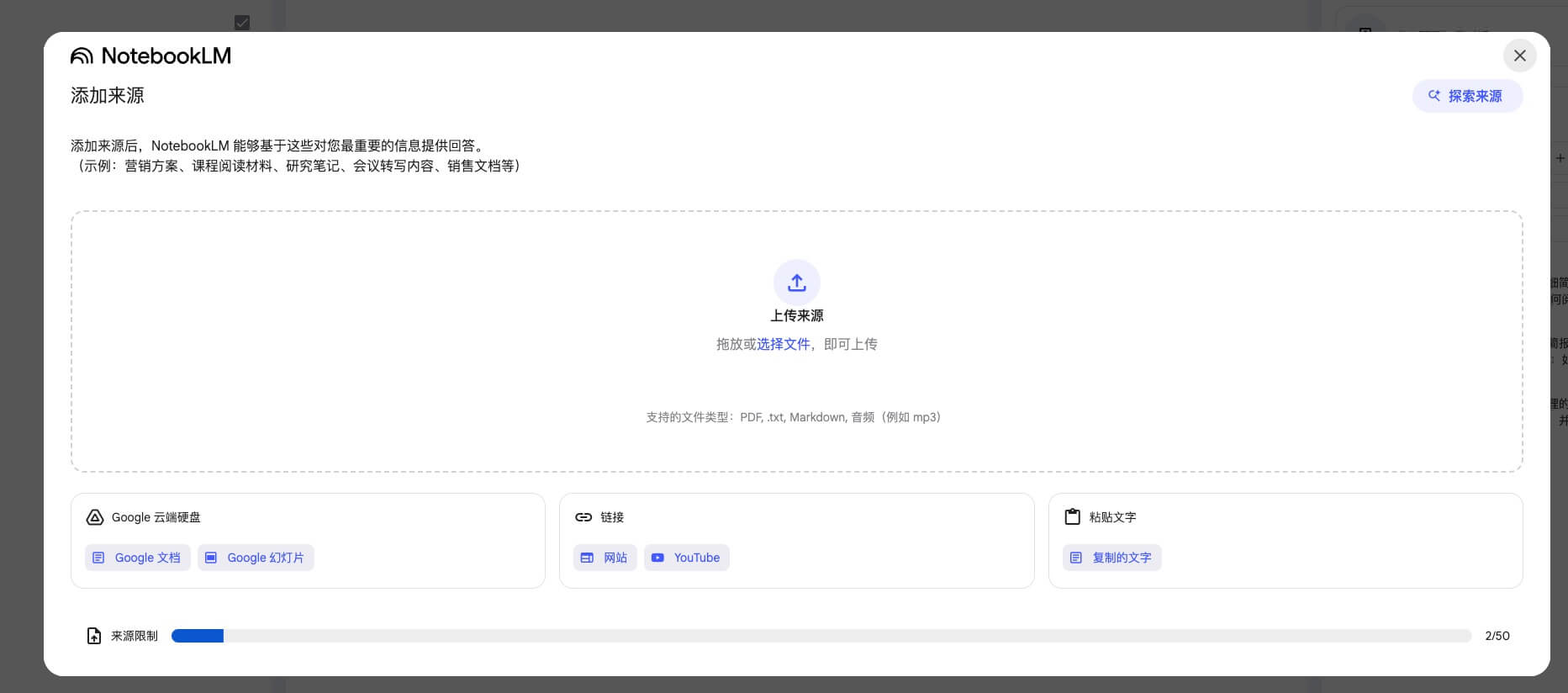The width and height of the screenshot is (1568, 693).
Task: Open the 探索来源 button
Action: tap(1466, 96)
